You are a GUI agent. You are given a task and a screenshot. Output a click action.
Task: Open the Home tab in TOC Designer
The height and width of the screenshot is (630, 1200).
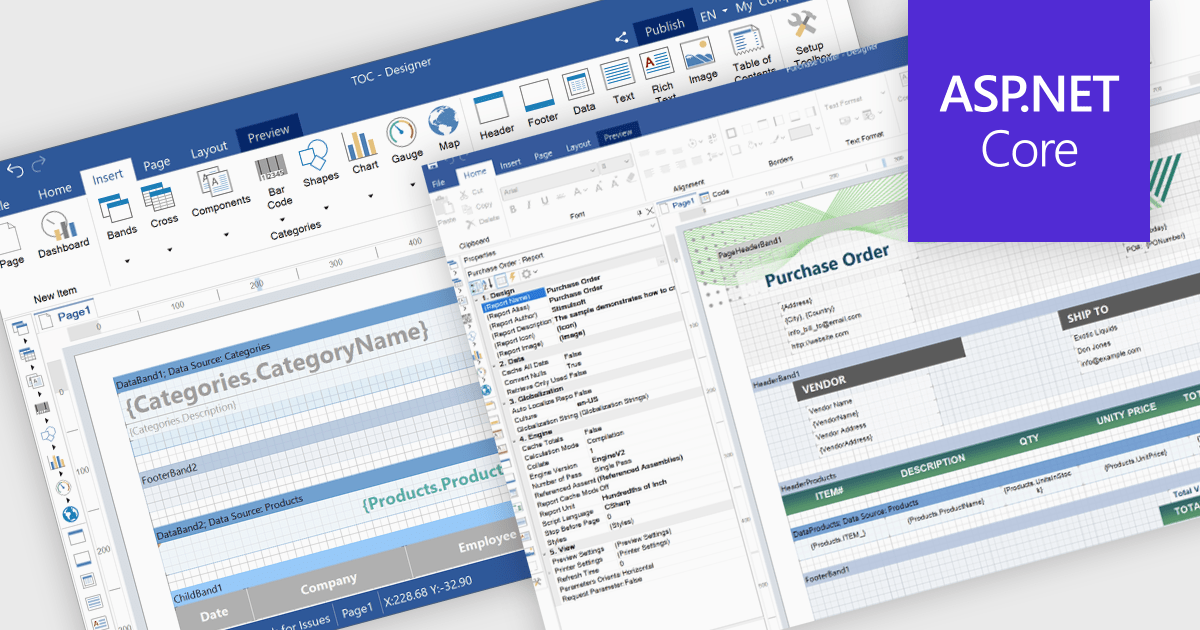pos(55,190)
